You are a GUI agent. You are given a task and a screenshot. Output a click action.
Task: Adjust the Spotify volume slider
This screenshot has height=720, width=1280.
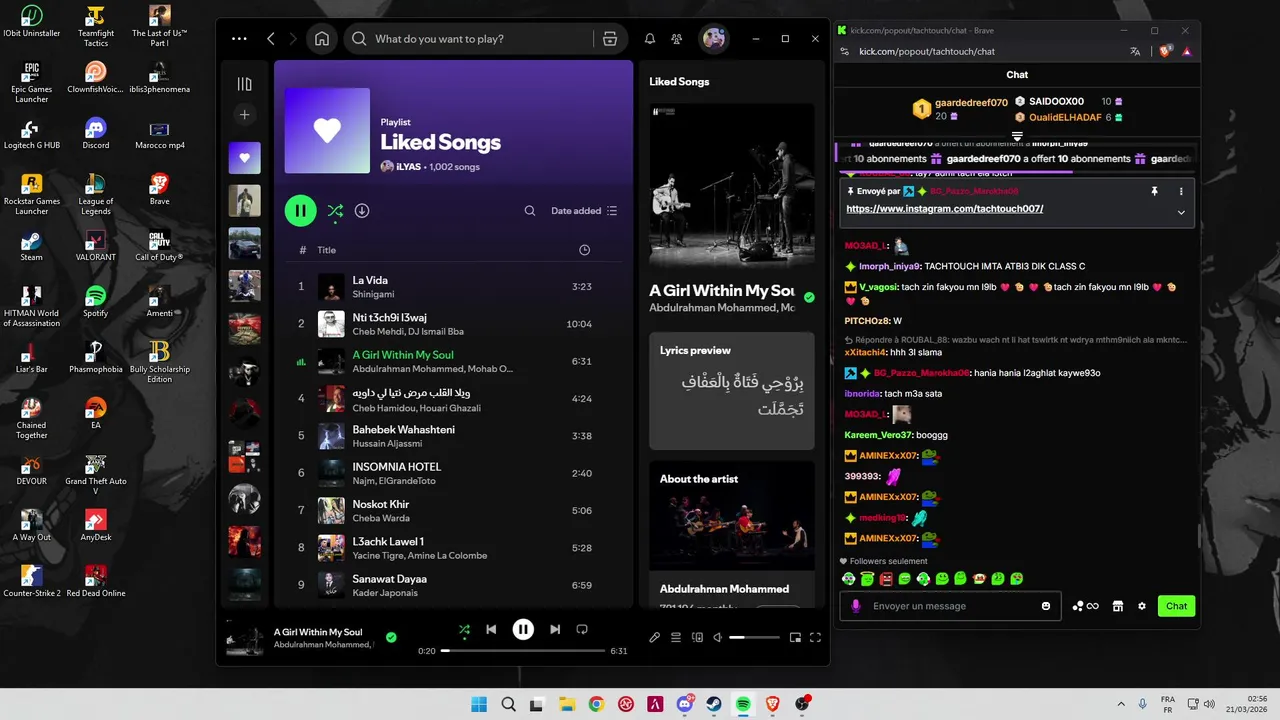tap(754, 637)
